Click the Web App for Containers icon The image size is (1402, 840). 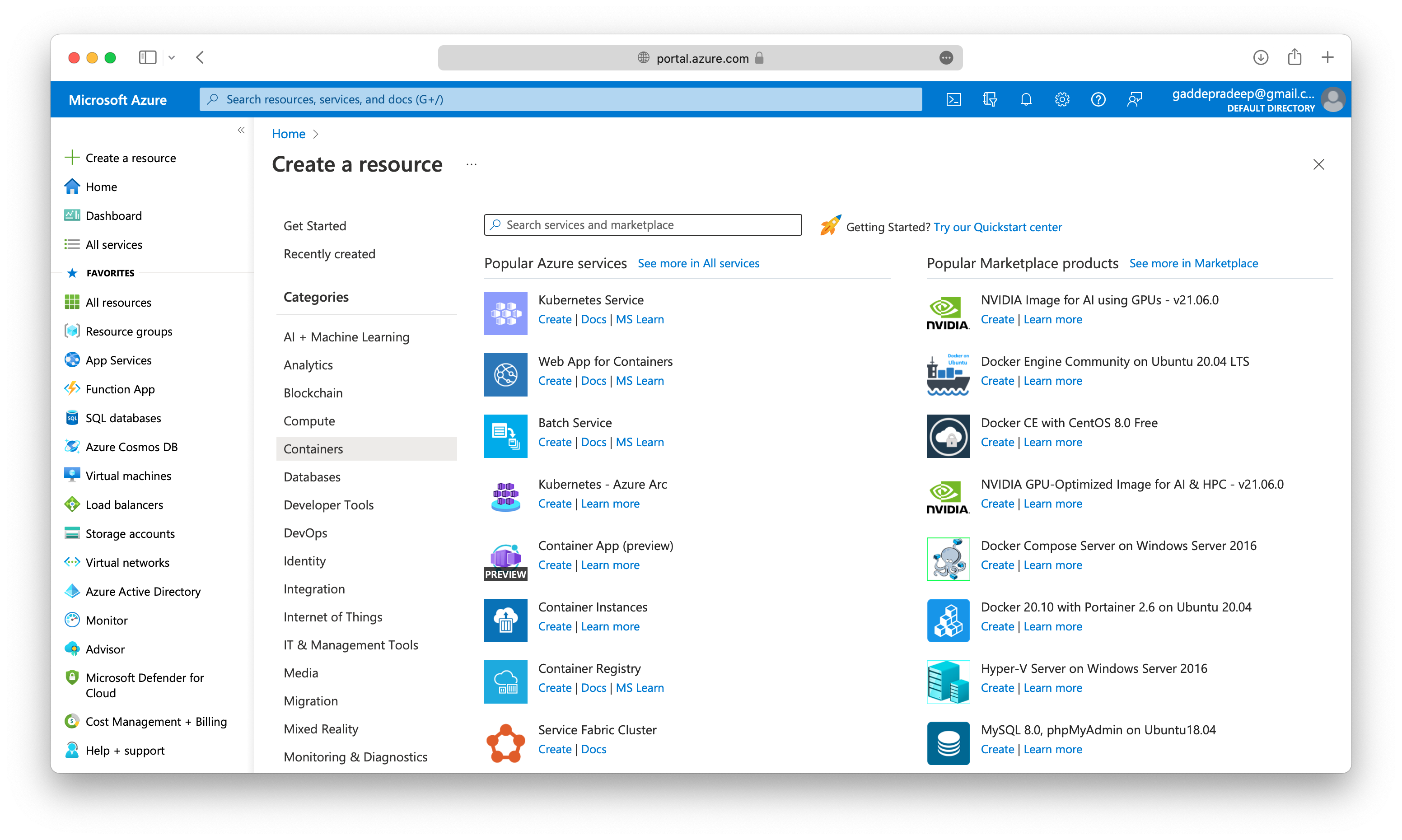point(505,375)
